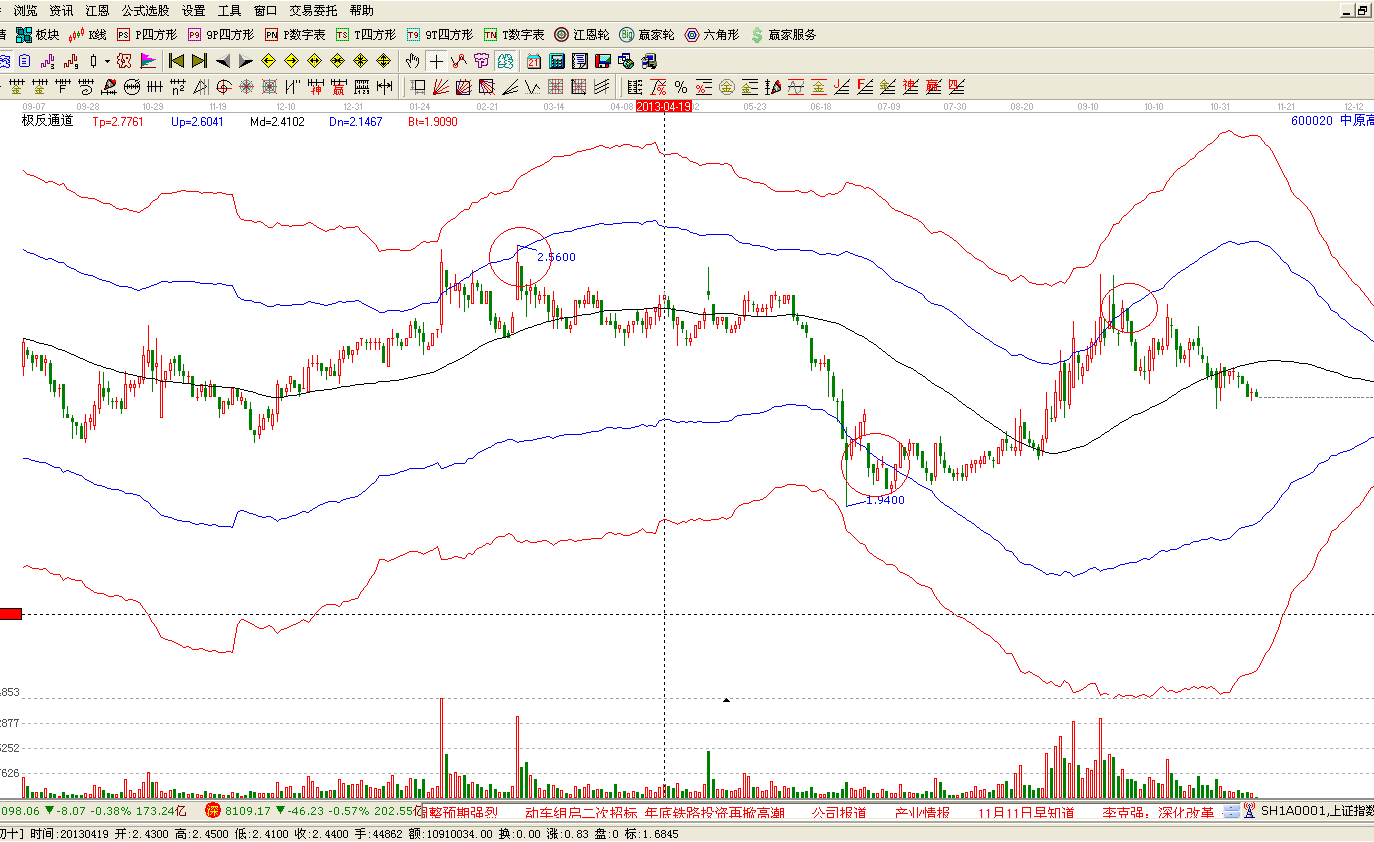Open the P四方形 square chart
Viewport: 1374px width, 842px height.
[x=147, y=35]
